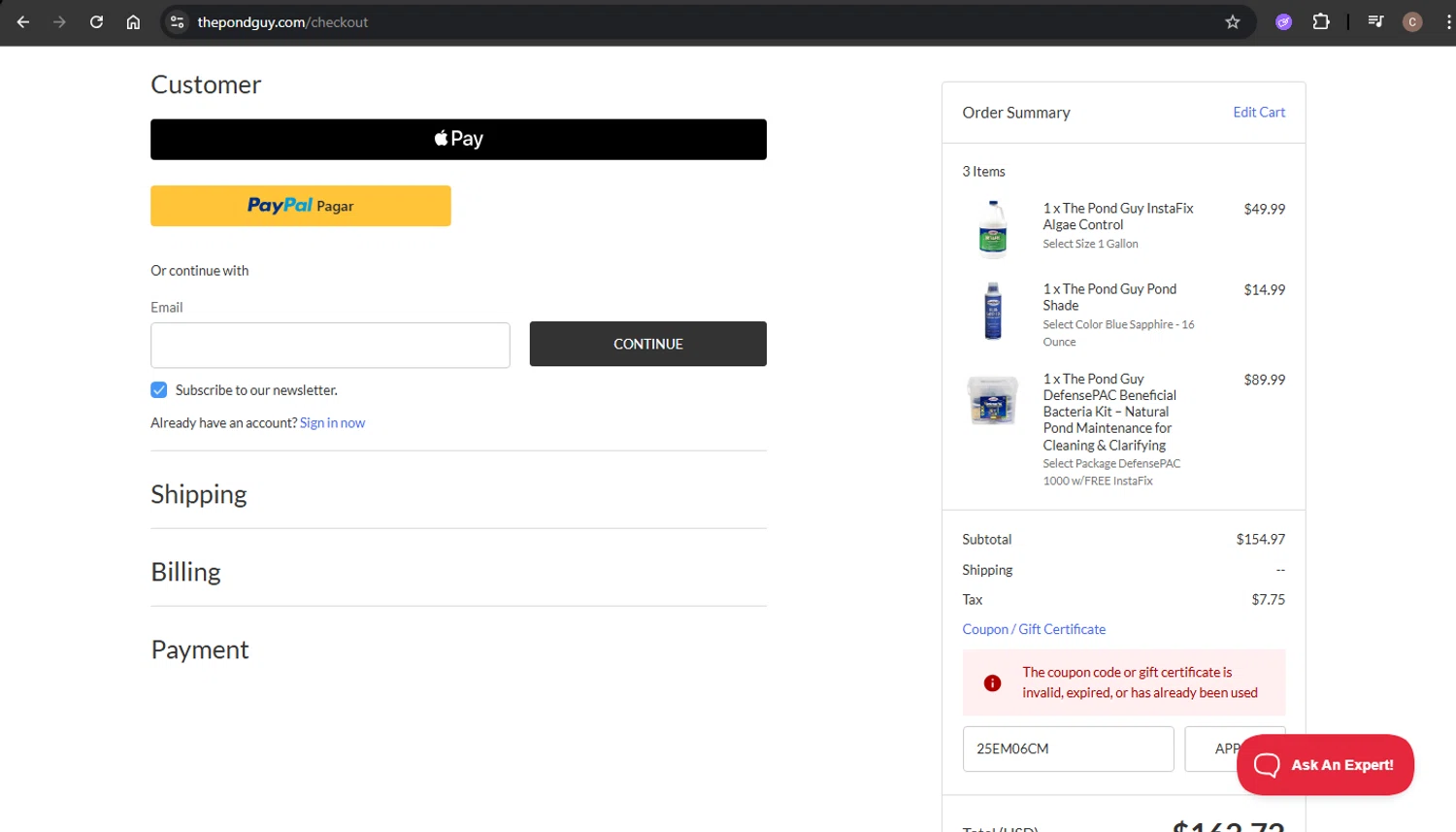Screen dimensions: 1456x832
Task: Click the CONTINUE button
Action: 647,344
